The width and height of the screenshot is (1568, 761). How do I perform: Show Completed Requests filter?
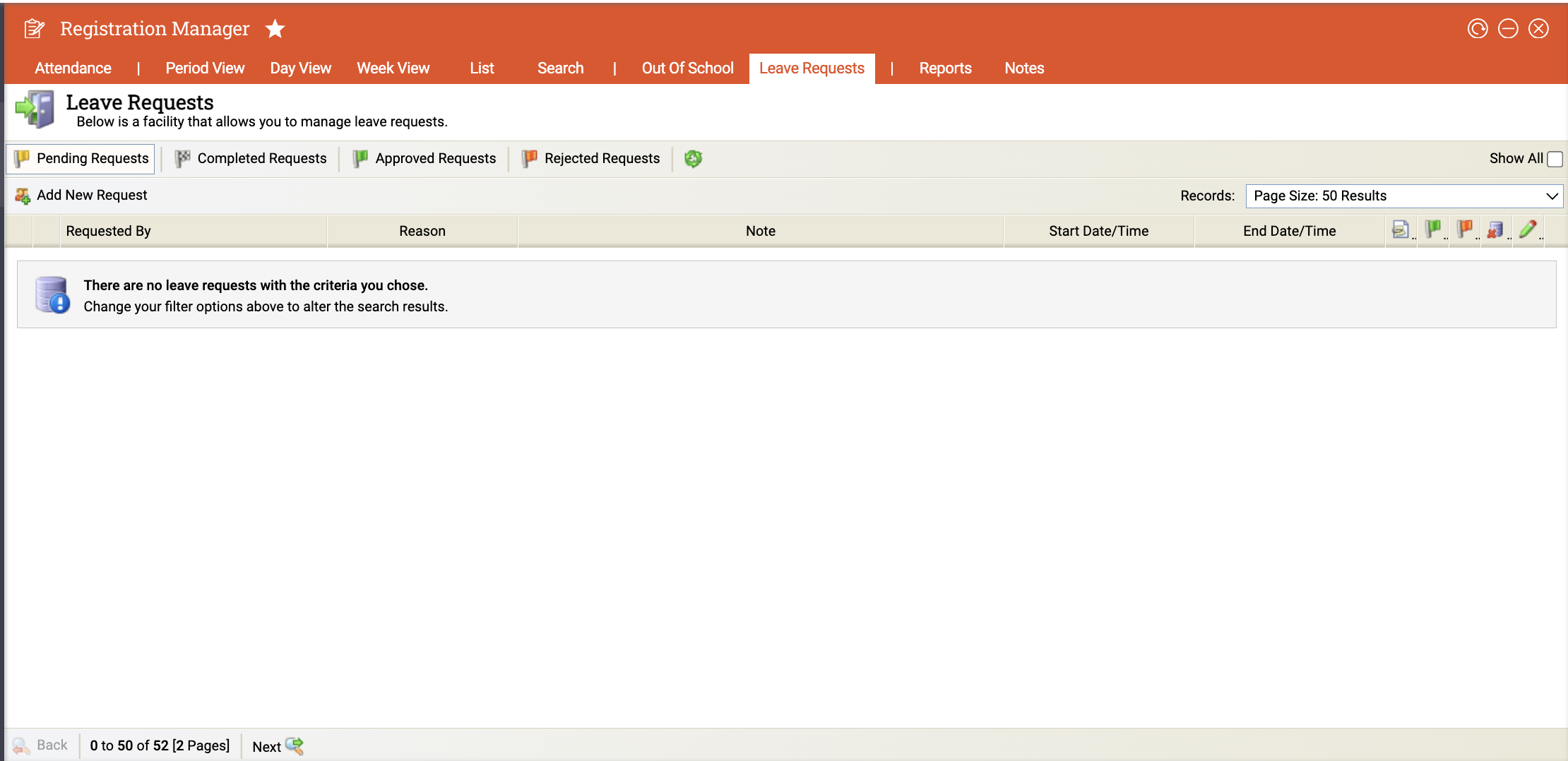click(x=251, y=159)
